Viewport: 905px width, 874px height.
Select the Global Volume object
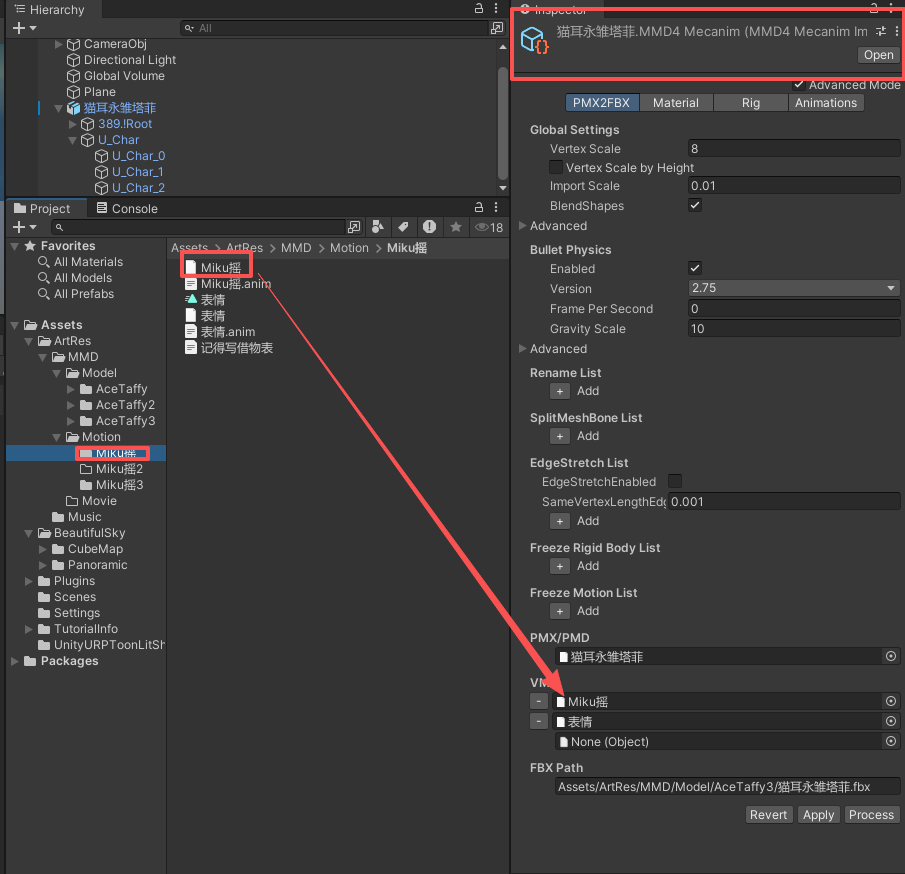[x=124, y=76]
